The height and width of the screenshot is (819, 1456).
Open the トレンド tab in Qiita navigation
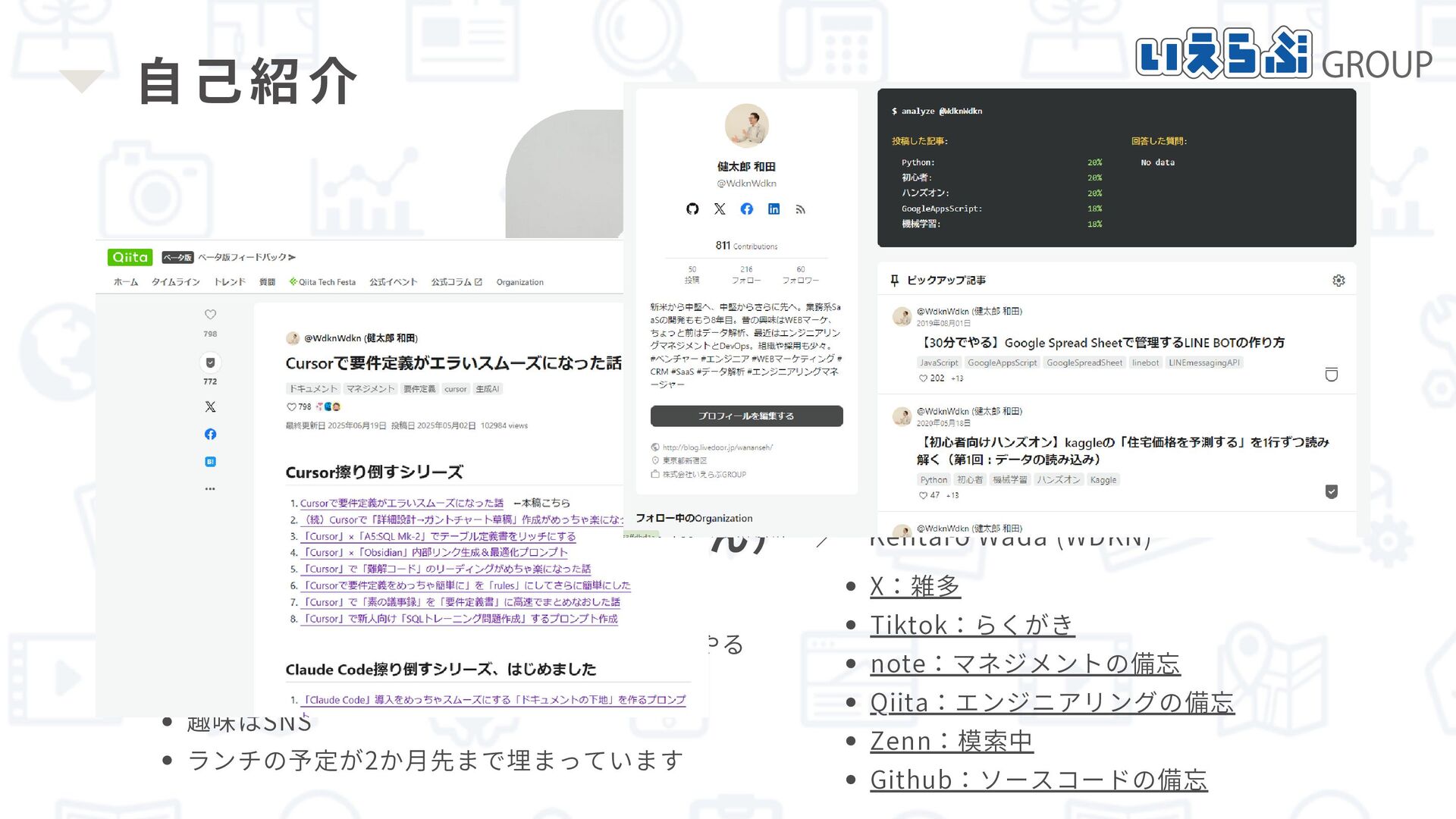click(229, 282)
